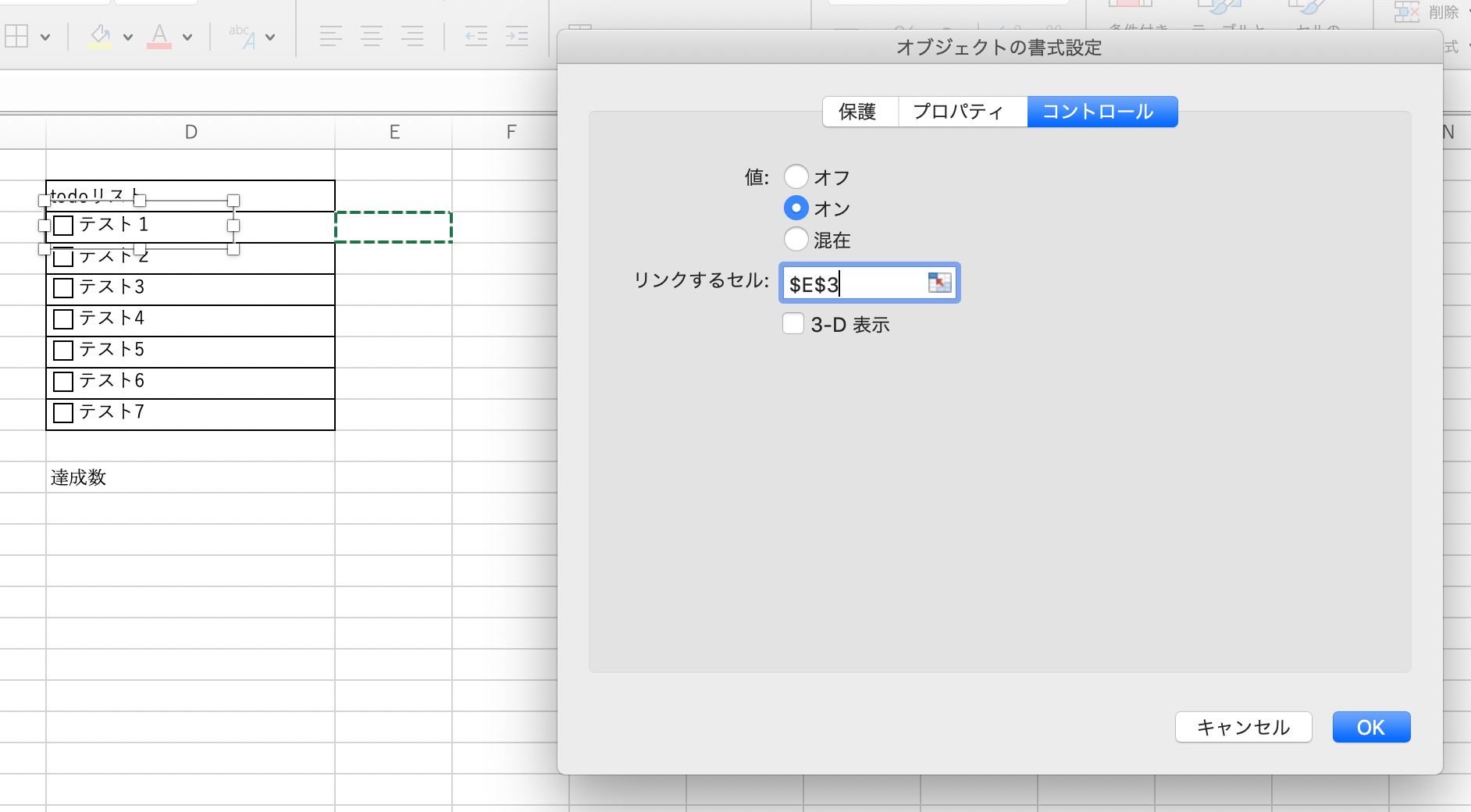Switch to the コントロール tab
Screen dimensions: 1471x812
pyautogui.click(x=1102, y=112)
